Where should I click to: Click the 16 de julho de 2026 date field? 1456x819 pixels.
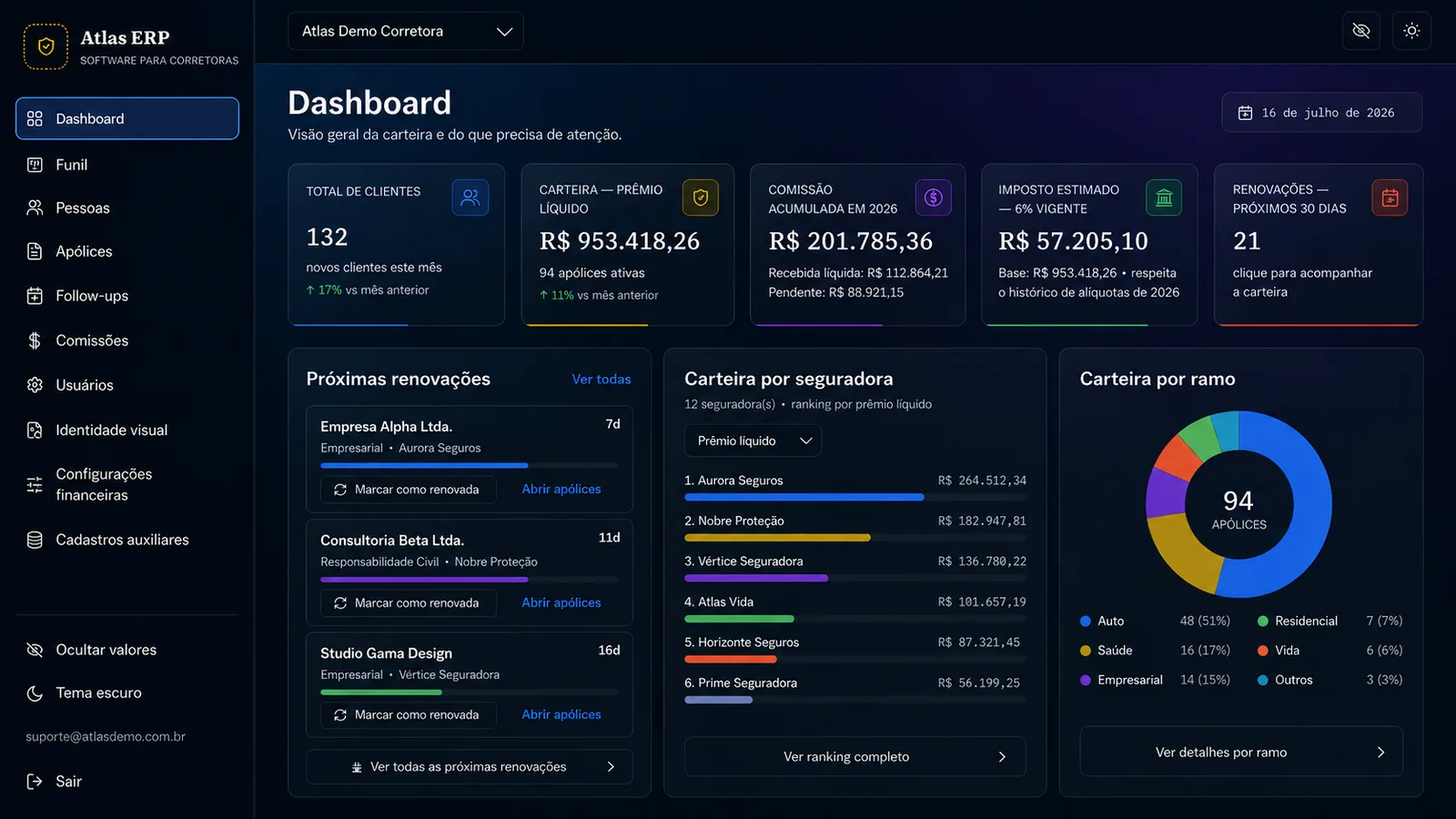(1321, 113)
